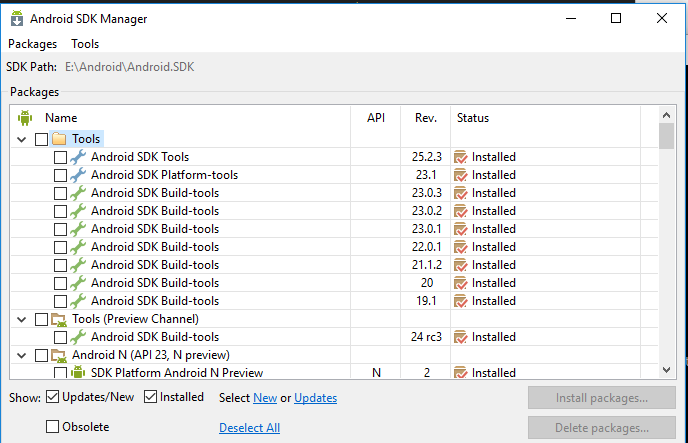Toggle the Installed show checkbox
The height and width of the screenshot is (443, 688).
tap(150, 397)
